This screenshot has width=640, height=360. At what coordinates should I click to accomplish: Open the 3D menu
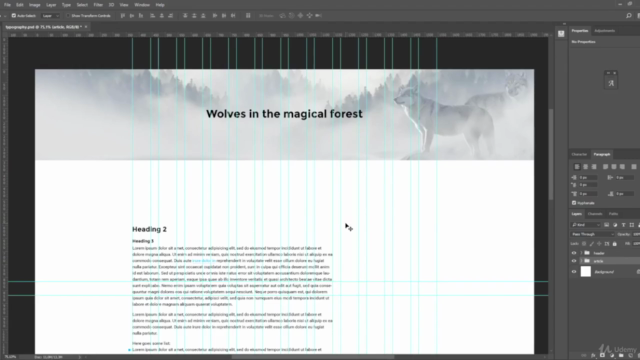pos(111,5)
